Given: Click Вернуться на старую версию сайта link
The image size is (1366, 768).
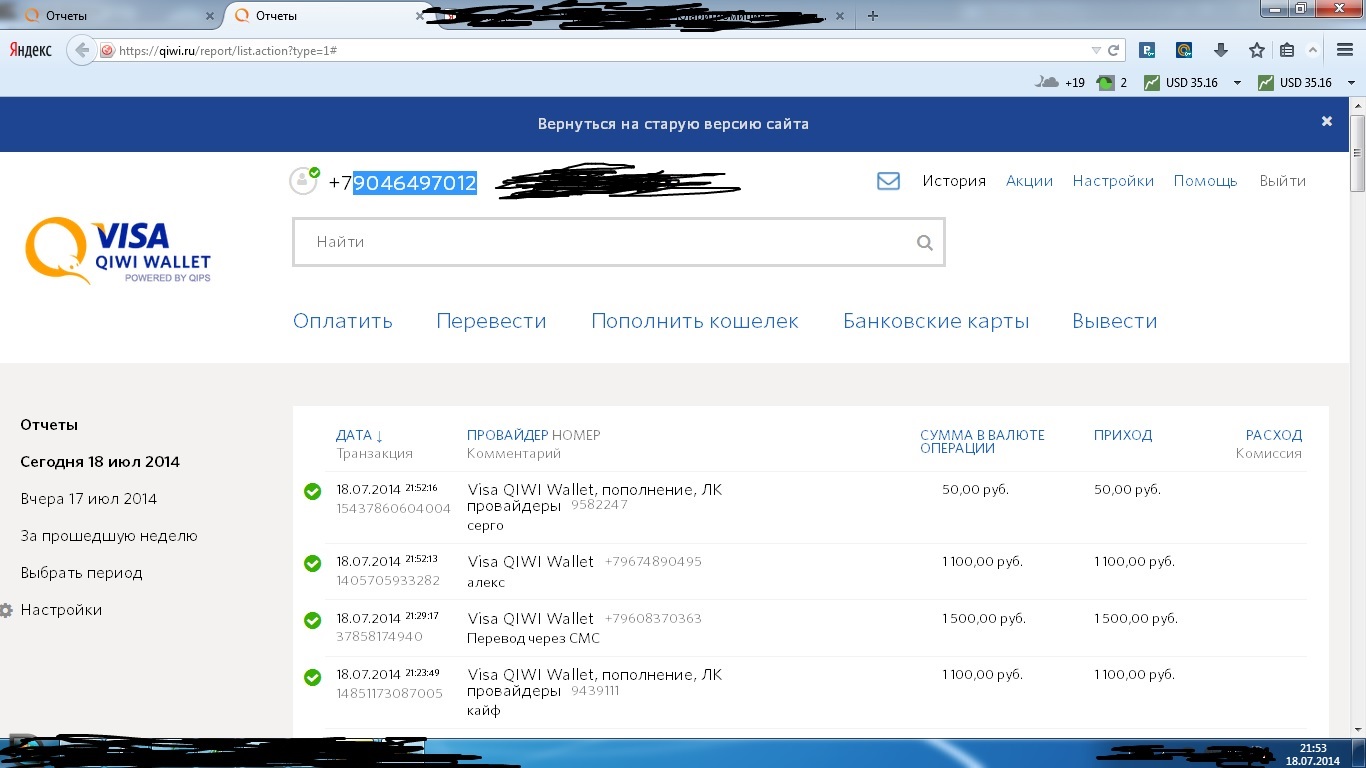Looking at the screenshot, I should [673, 124].
